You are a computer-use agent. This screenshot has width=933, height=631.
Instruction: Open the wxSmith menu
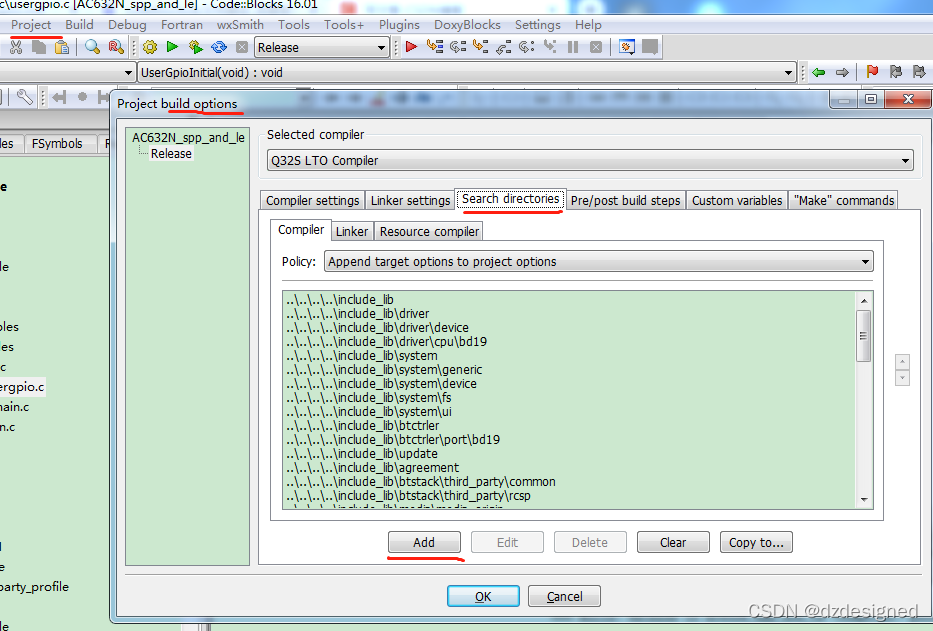point(240,24)
